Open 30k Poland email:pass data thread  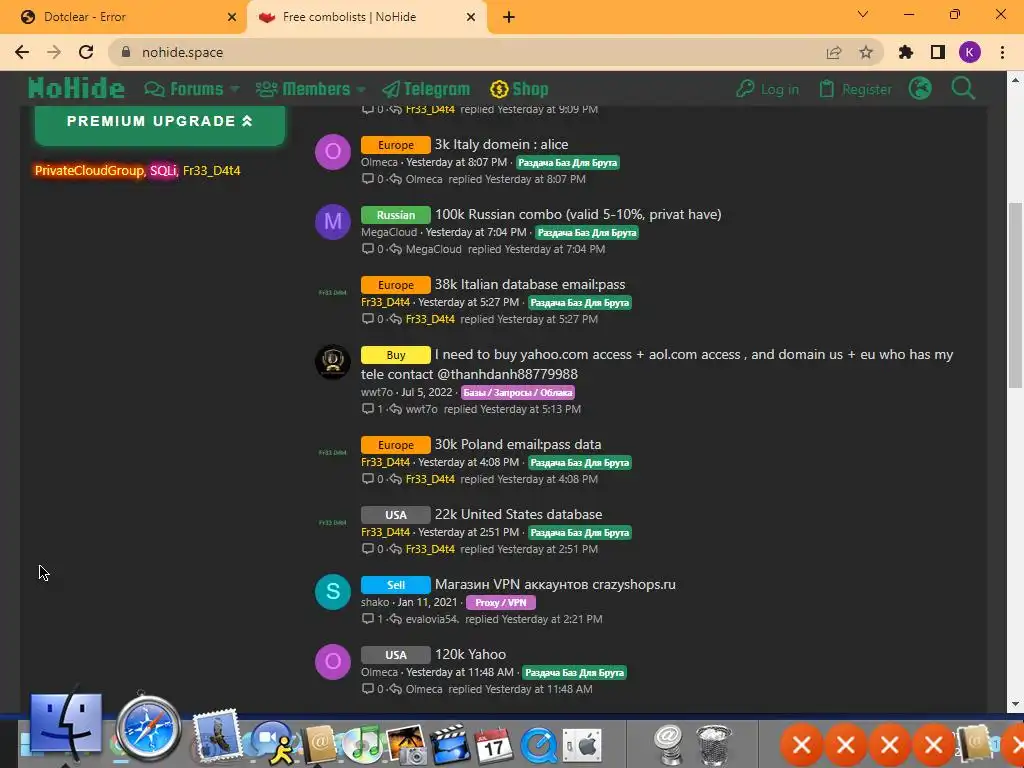pyautogui.click(x=518, y=444)
